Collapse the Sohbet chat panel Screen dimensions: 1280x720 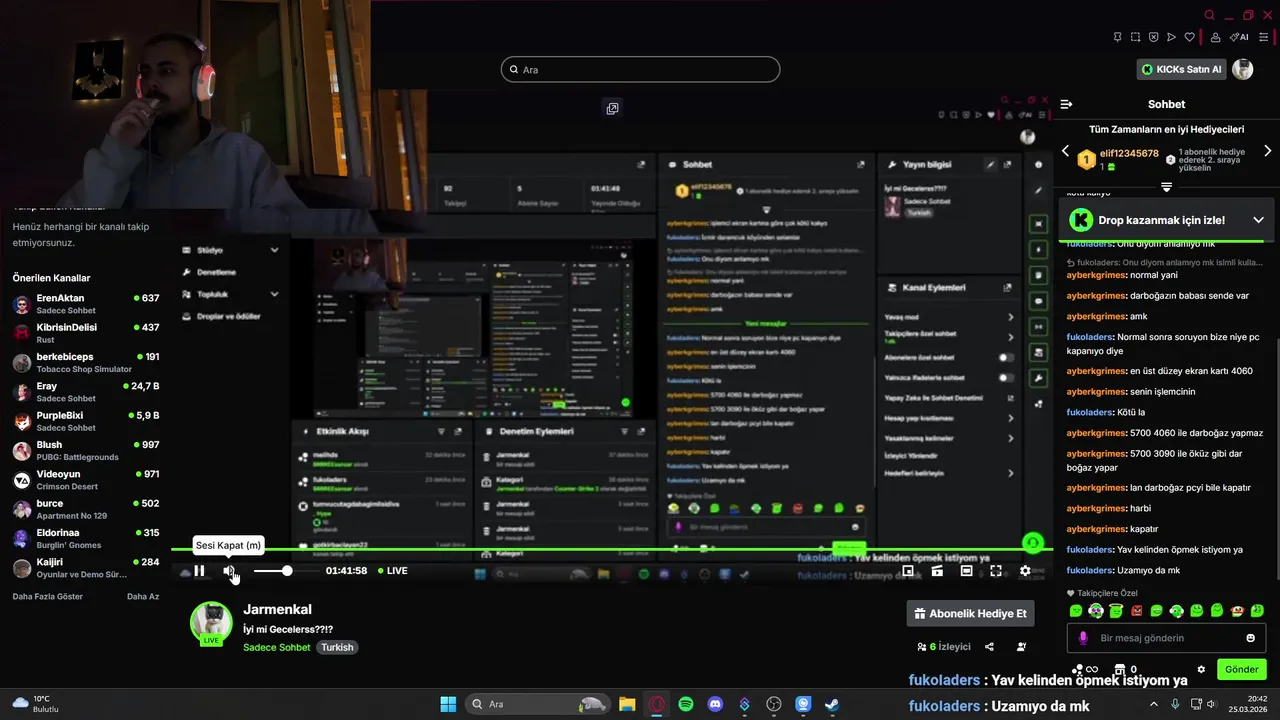pyautogui.click(x=1067, y=104)
